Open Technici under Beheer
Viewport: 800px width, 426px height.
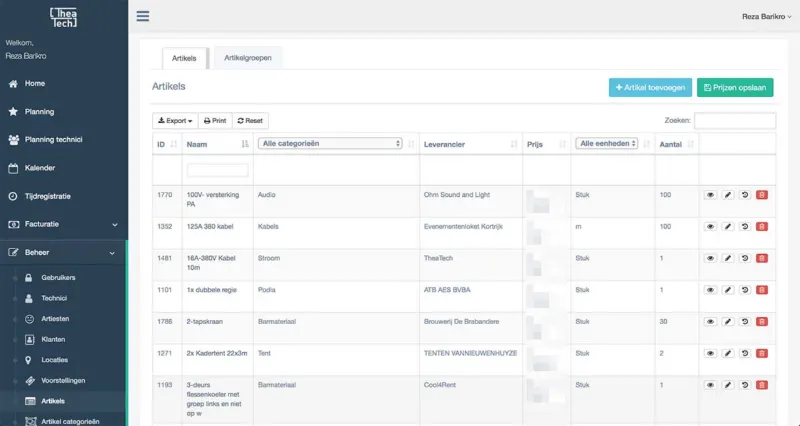click(54, 298)
